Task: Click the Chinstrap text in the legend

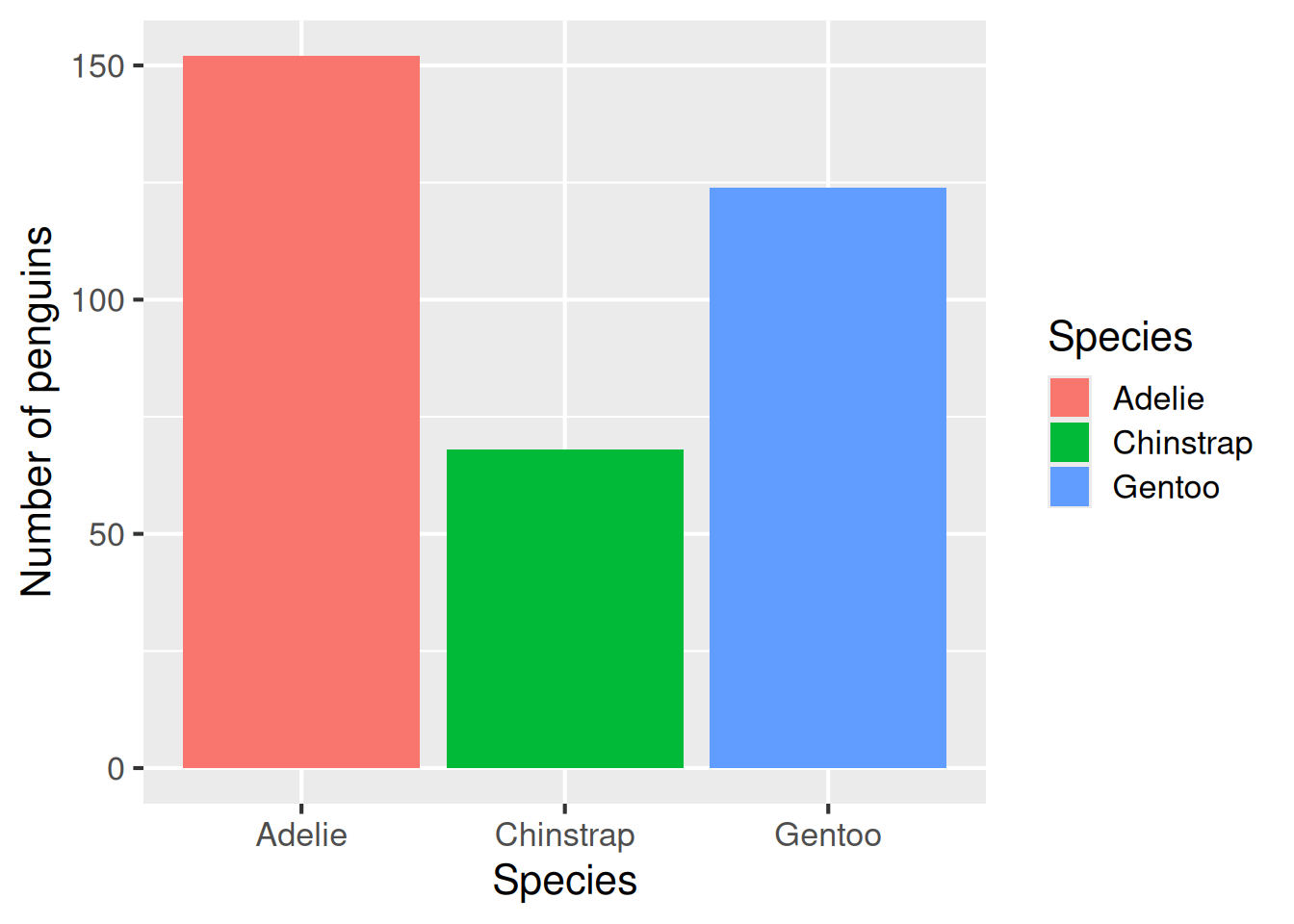Action: 1182,443
